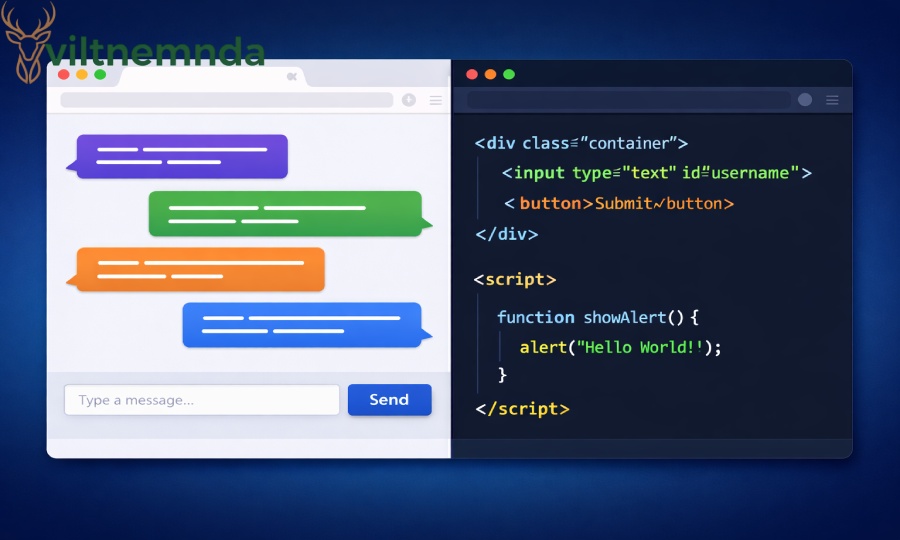This screenshot has width=900, height=540.
Task: Click the green maximize dot of dark window
Action: (x=509, y=74)
